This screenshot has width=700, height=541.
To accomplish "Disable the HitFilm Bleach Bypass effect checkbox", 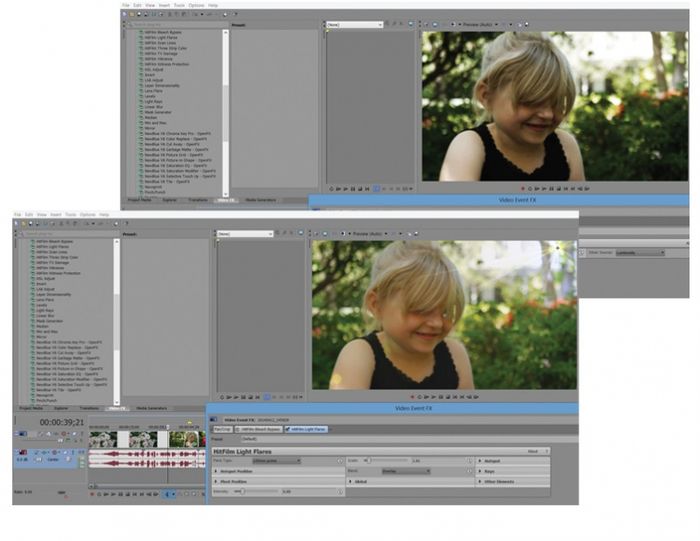I will 237,428.
